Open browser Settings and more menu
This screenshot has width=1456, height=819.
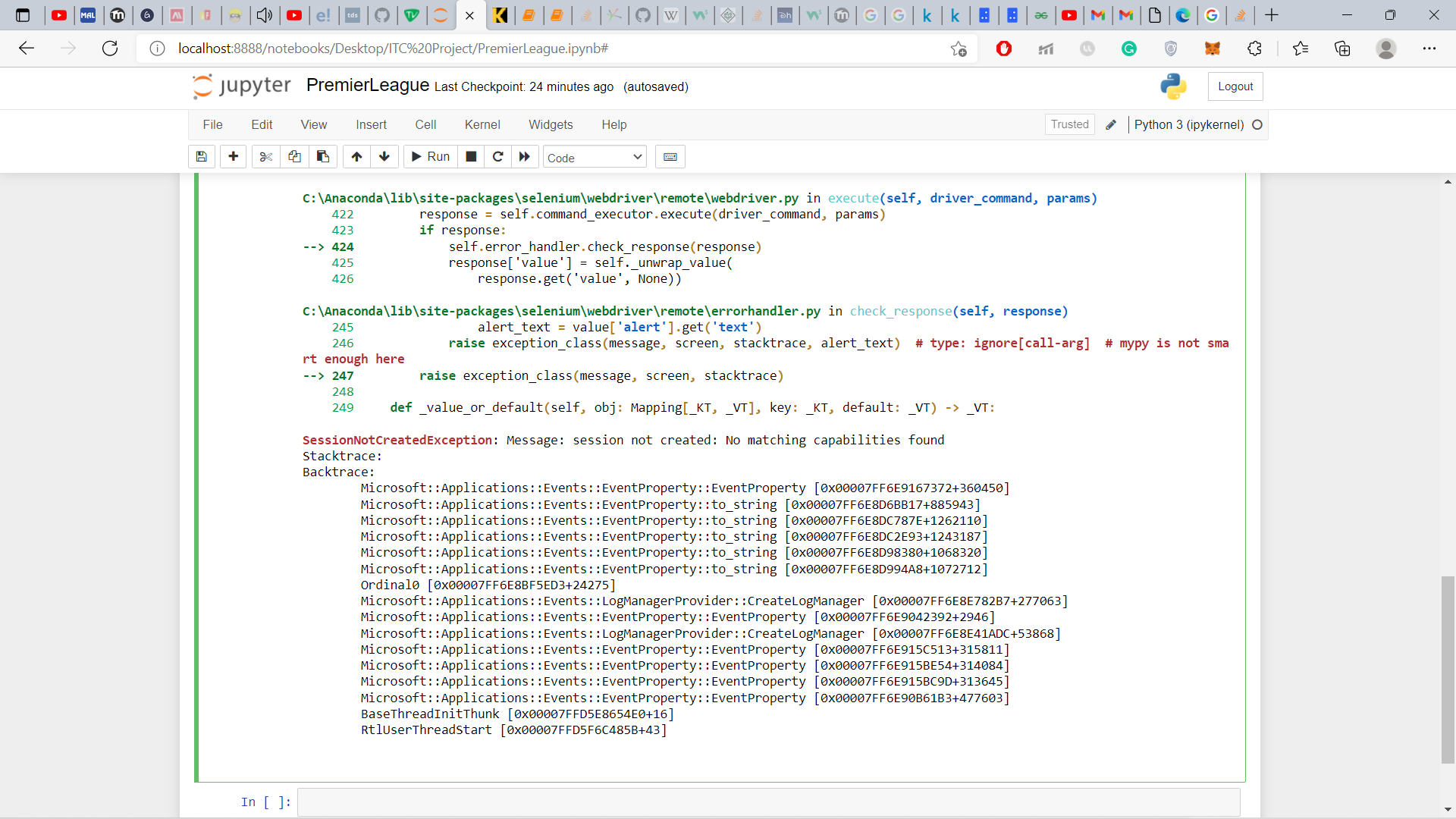pos(1429,49)
